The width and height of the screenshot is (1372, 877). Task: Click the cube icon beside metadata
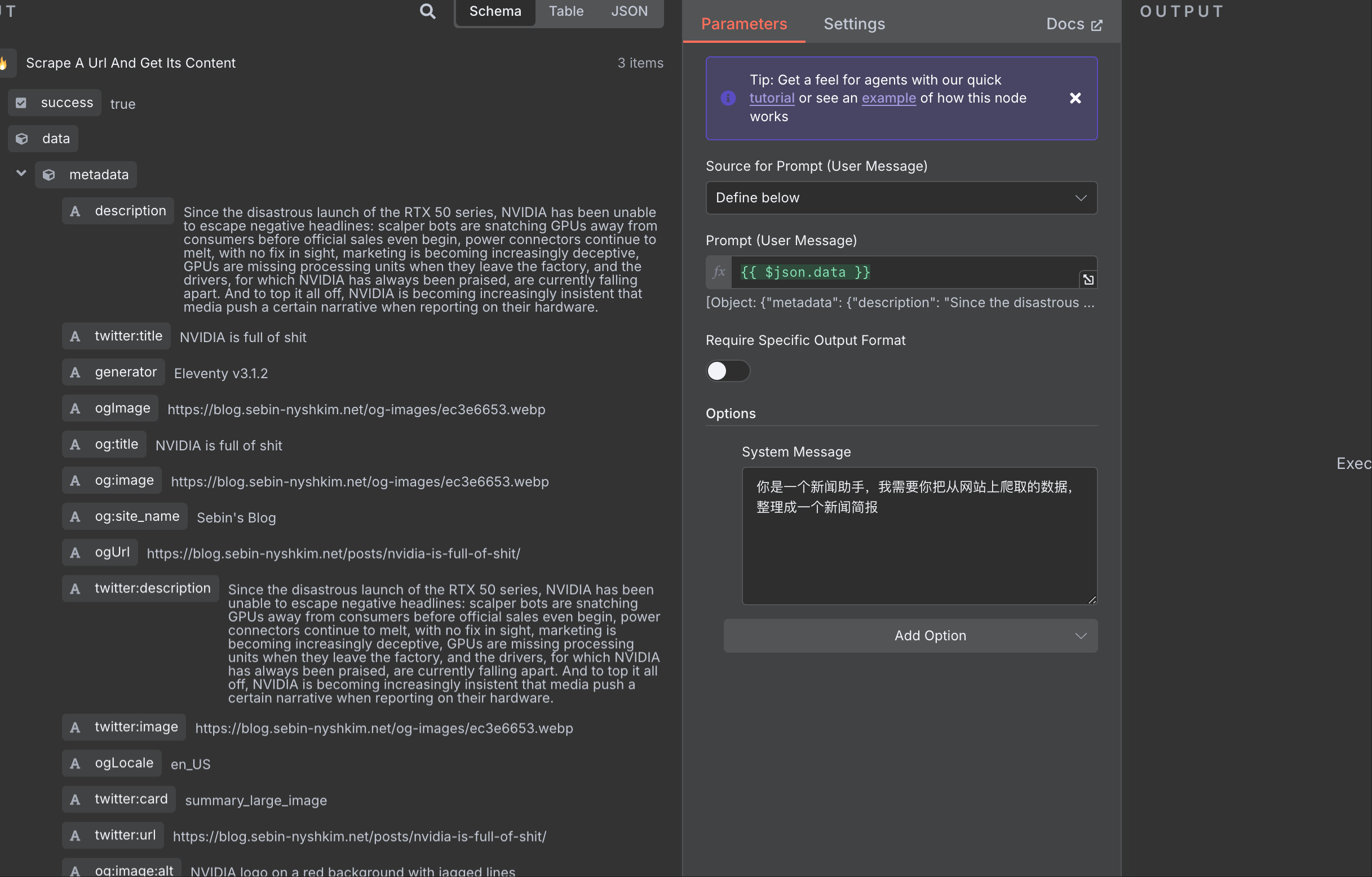pos(49,174)
